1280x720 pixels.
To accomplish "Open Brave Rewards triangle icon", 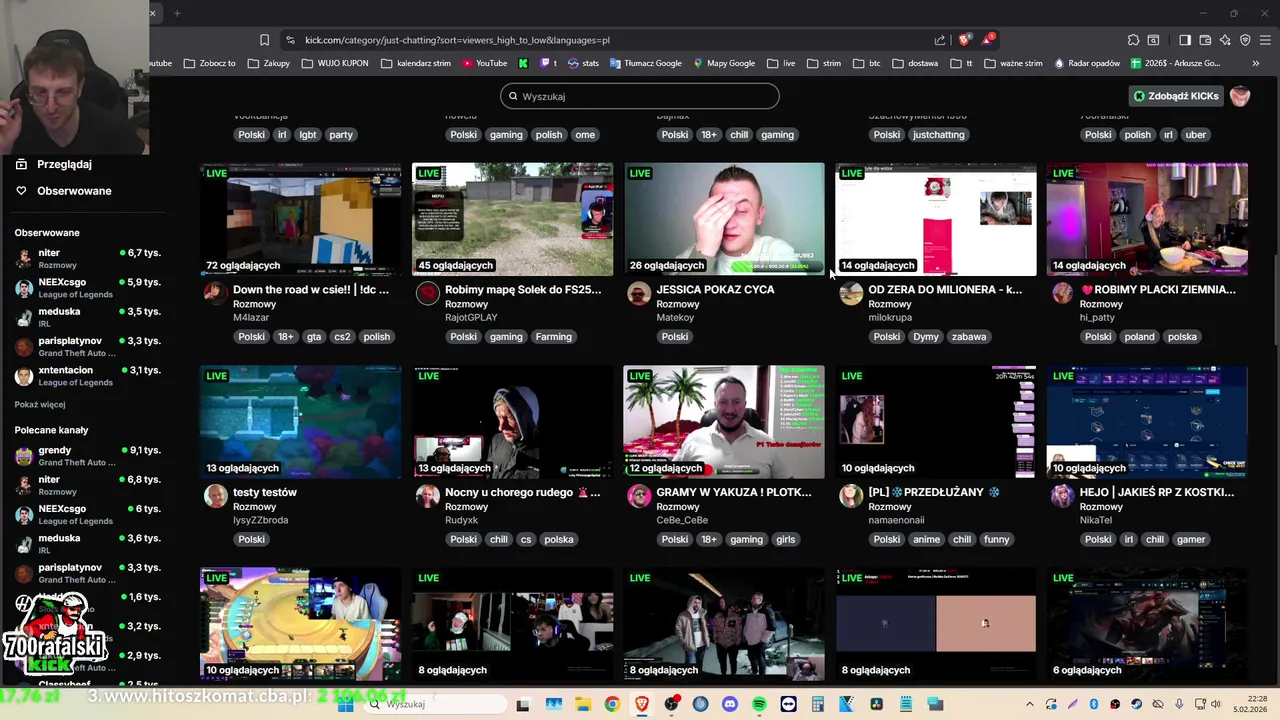I will (988, 40).
